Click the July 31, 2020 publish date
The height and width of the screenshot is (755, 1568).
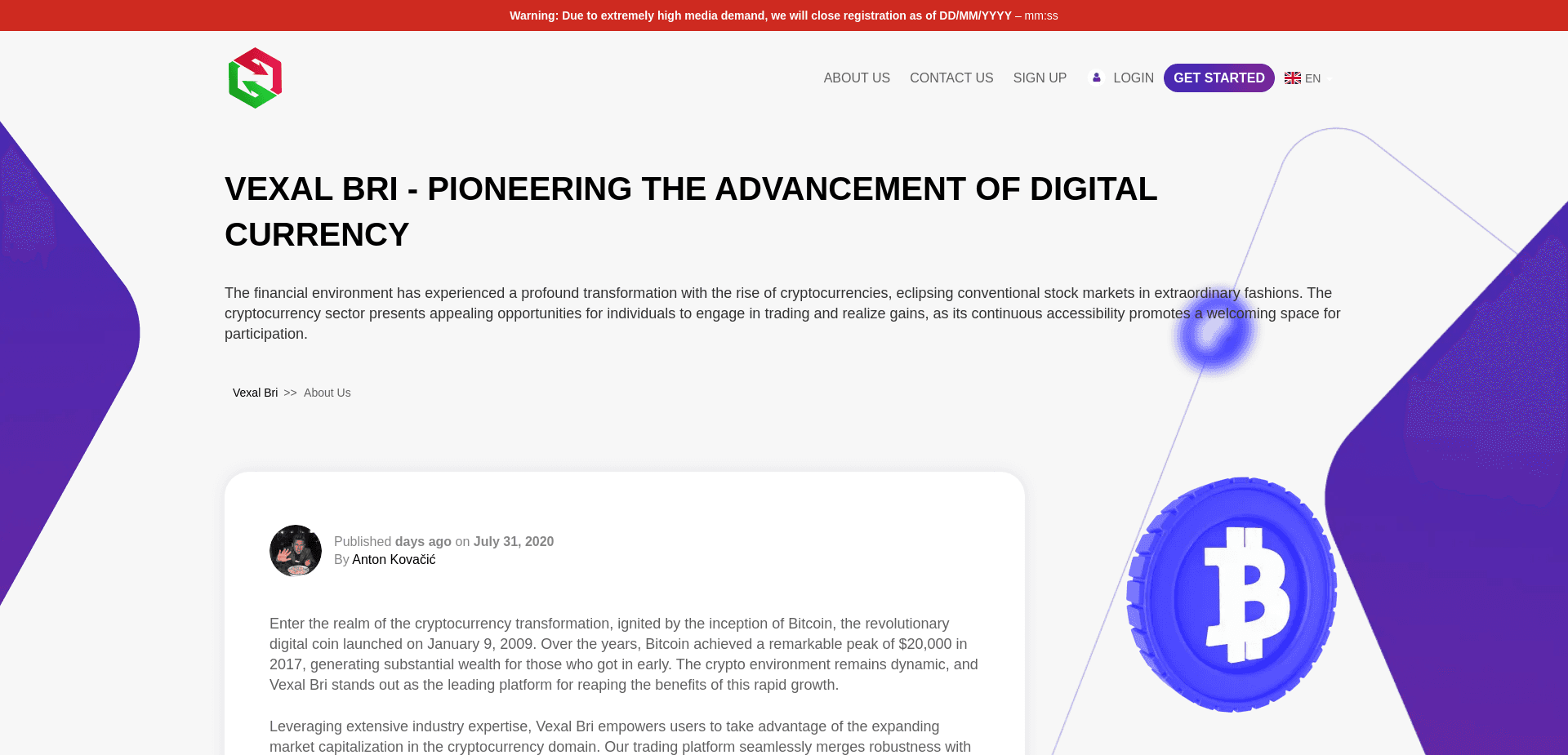click(513, 541)
